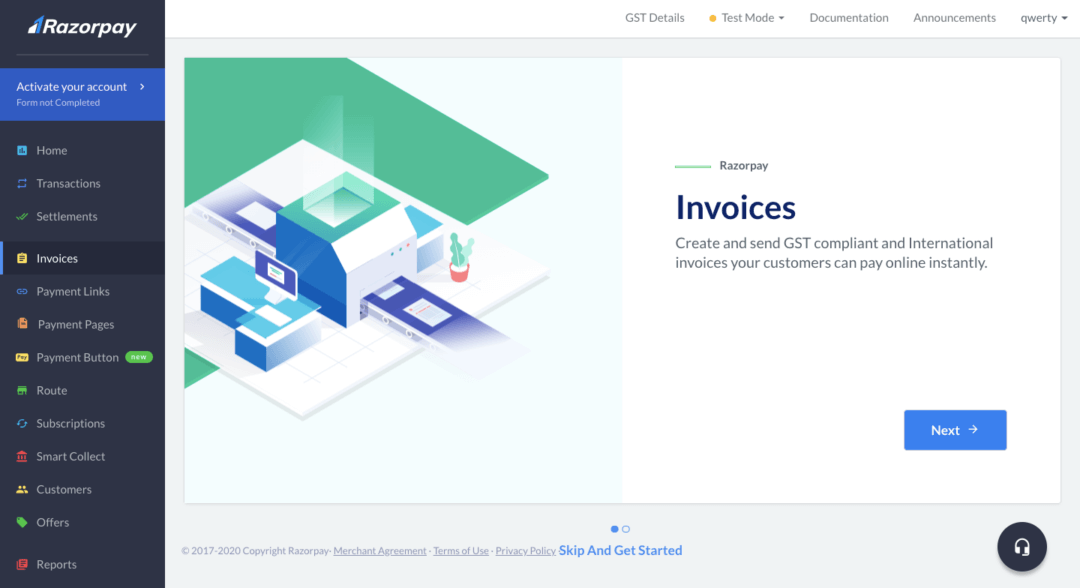Click the Home icon in sidebar
1080x588 pixels.
(x=22, y=151)
